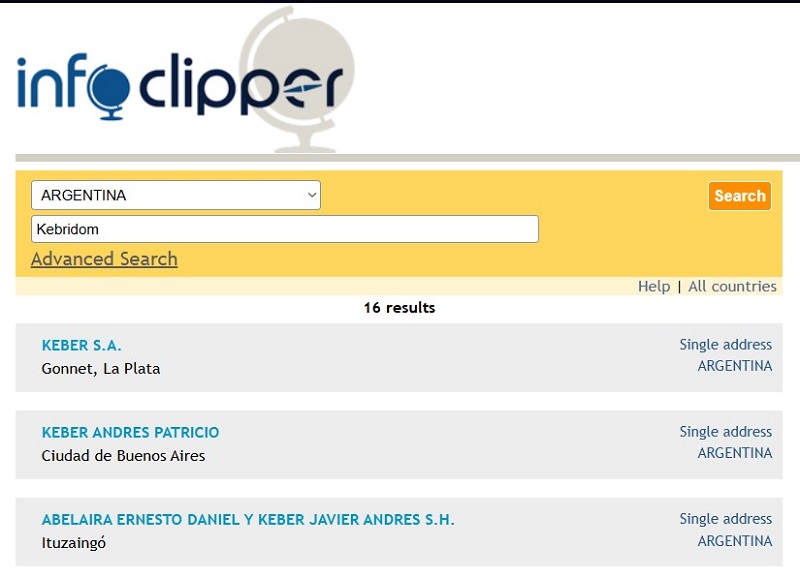
Task: Click the orange Search button
Action: [x=740, y=196]
